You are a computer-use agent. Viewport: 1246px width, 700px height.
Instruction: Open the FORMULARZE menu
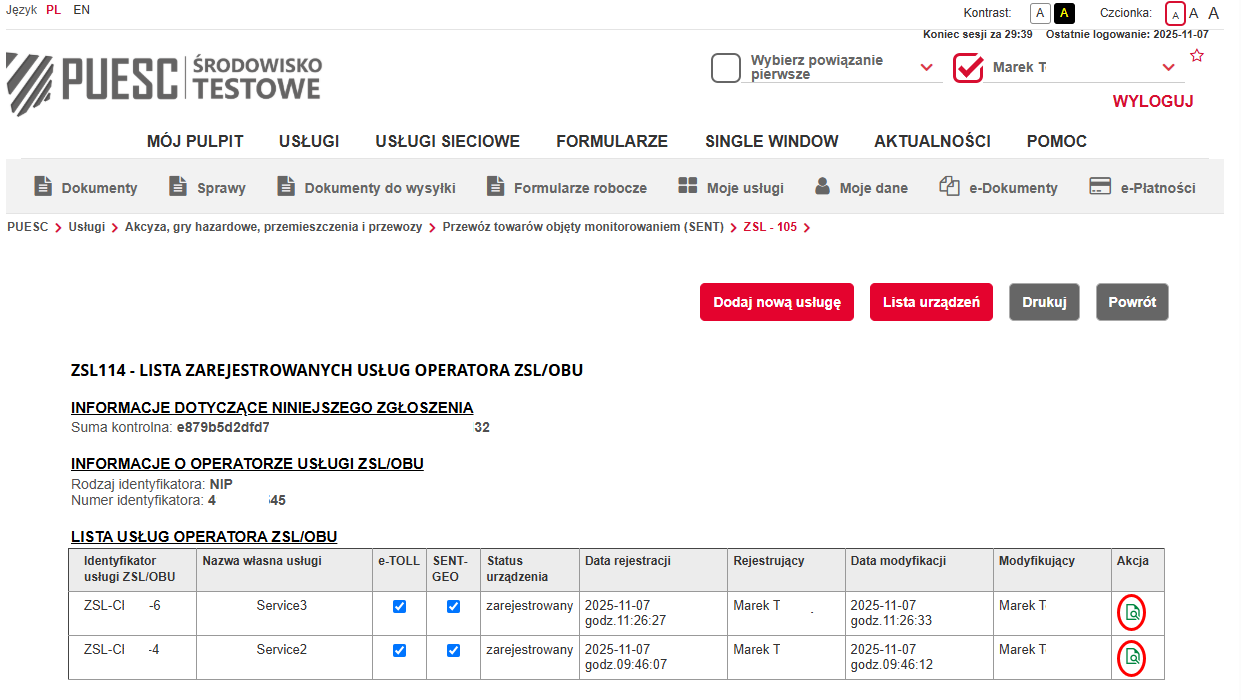tap(612, 141)
